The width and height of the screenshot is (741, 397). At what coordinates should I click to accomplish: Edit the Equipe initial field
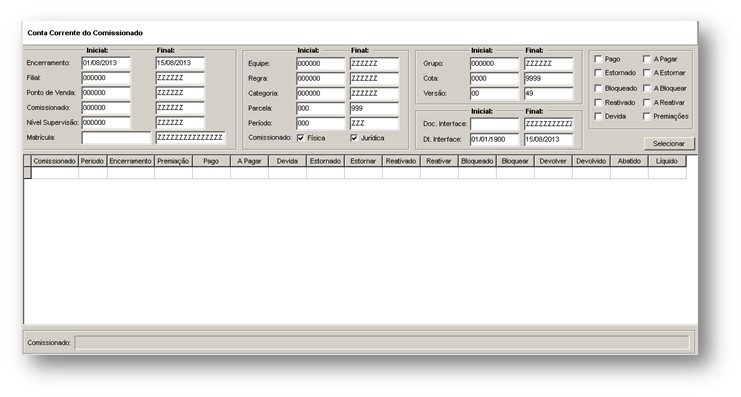(x=321, y=64)
